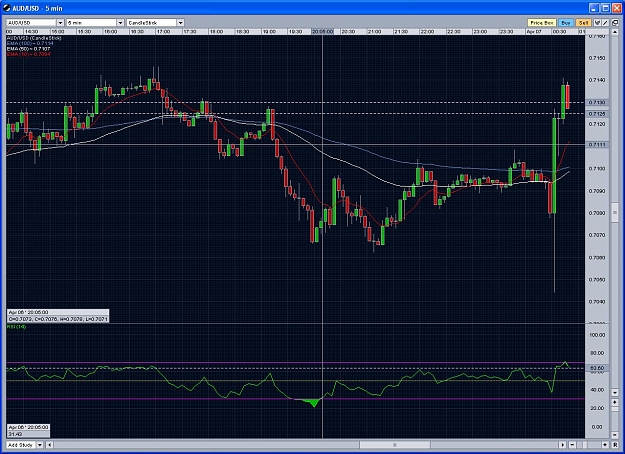Click the 20:05:00 highlighted time label

pos(322,31)
